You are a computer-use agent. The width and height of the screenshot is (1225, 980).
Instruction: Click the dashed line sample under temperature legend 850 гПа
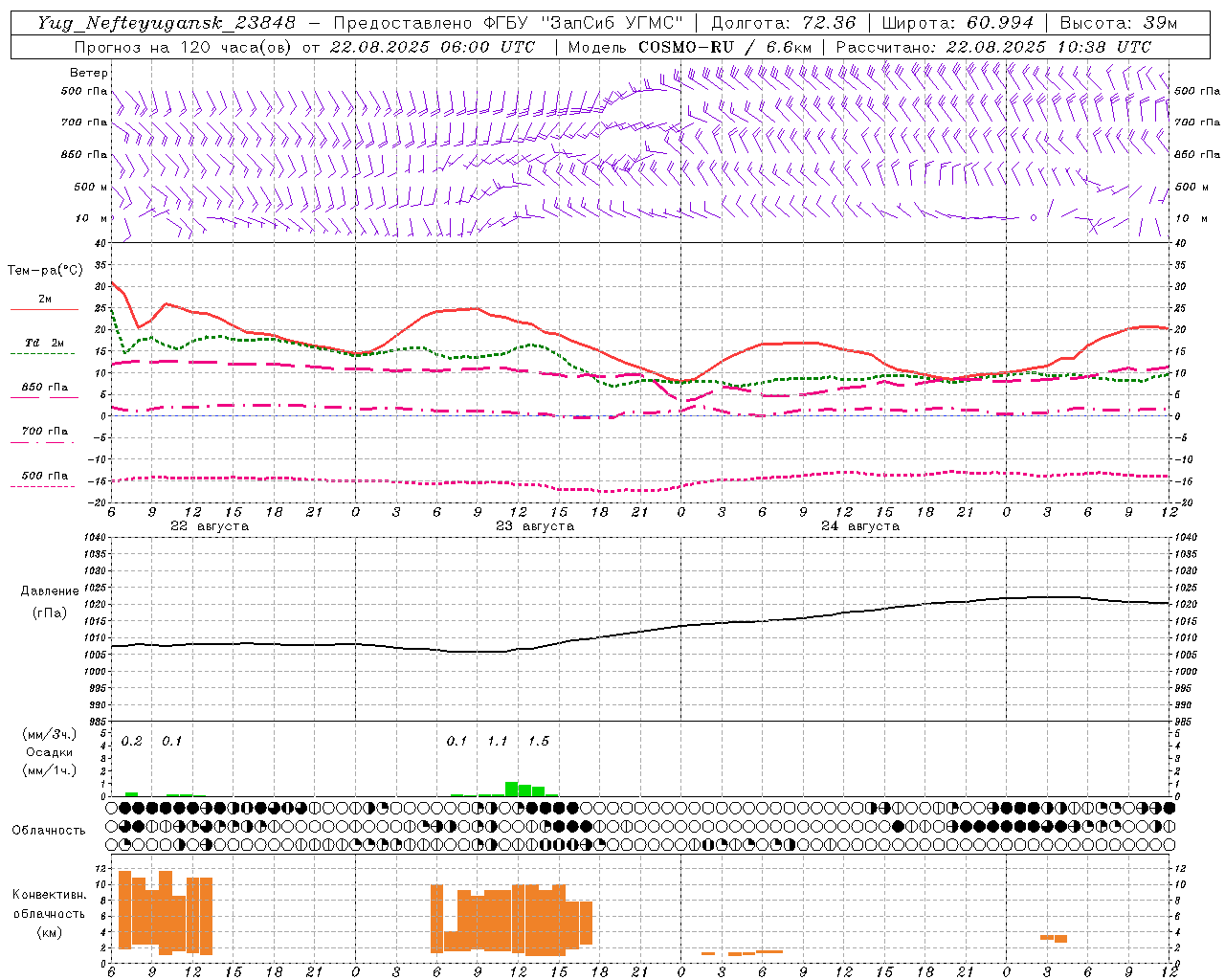43,397
